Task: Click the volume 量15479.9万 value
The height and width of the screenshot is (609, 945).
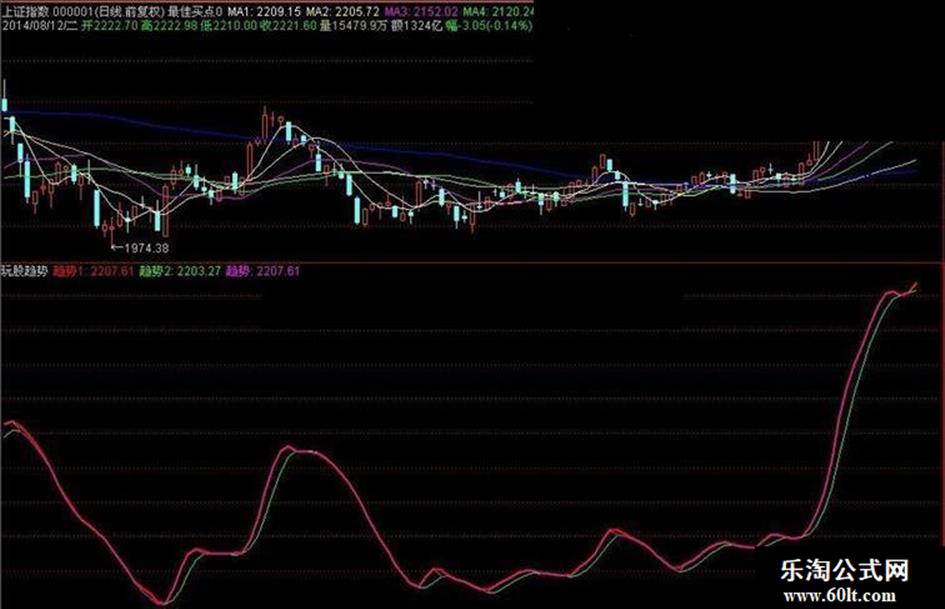Action: (354, 25)
